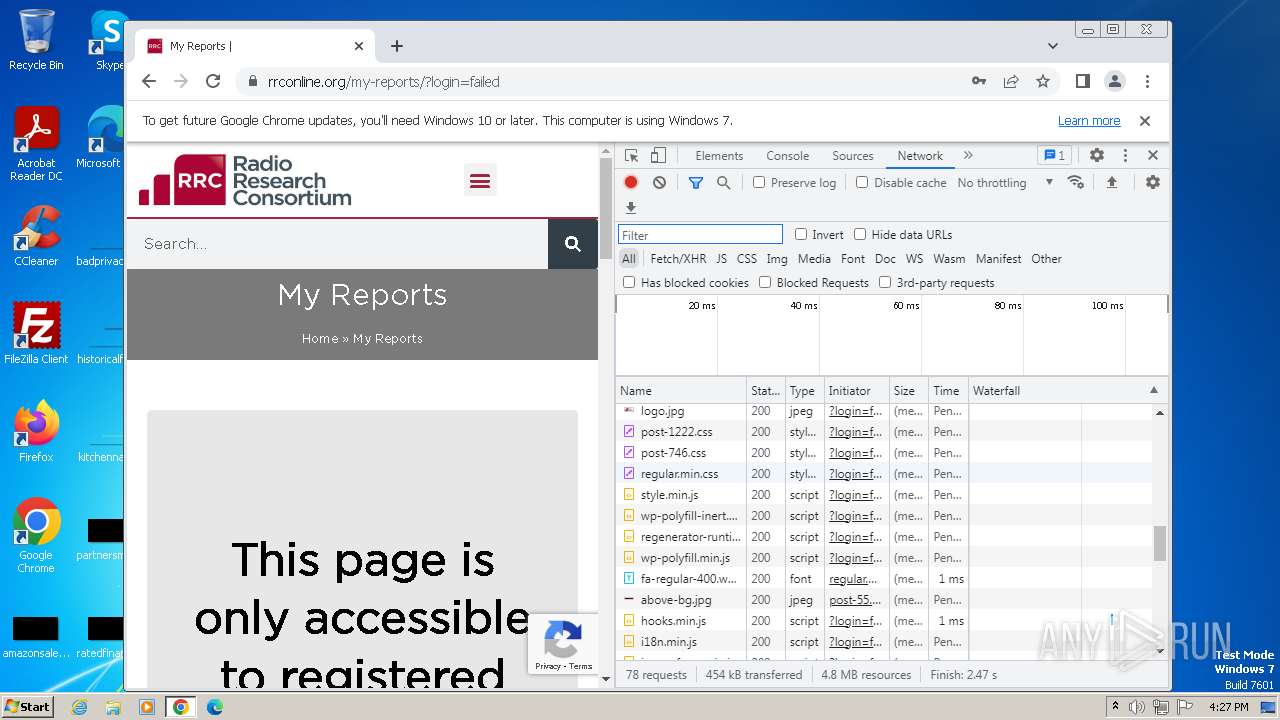
Task: Open the RRC site hamburger menu
Action: [x=480, y=180]
